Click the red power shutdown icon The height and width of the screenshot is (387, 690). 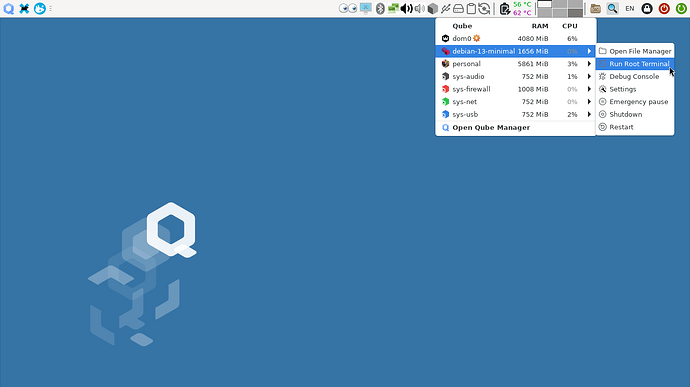tap(664, 8)
